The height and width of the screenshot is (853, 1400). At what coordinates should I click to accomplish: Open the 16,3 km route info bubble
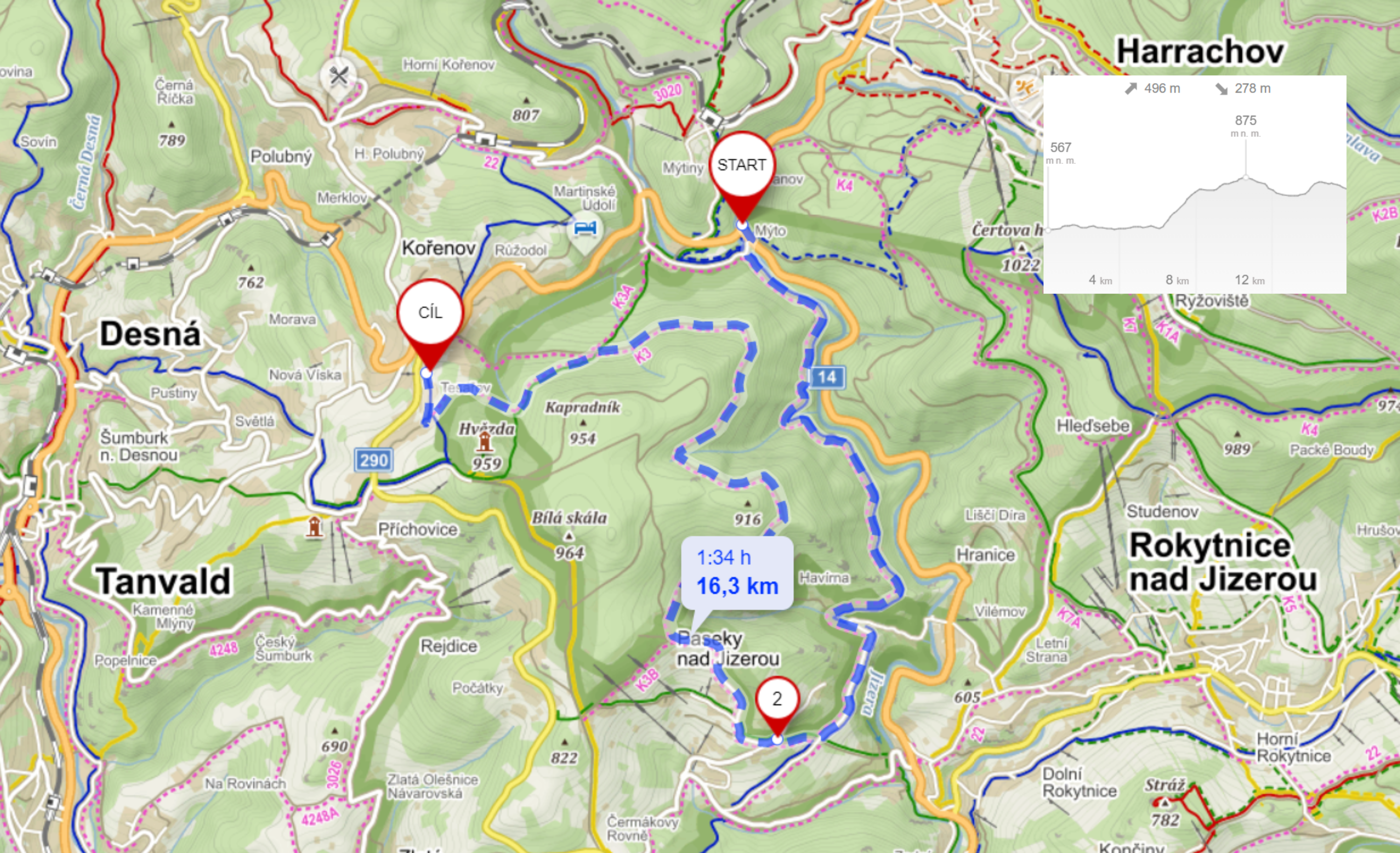pyautogui.click(x=736, y=573)
